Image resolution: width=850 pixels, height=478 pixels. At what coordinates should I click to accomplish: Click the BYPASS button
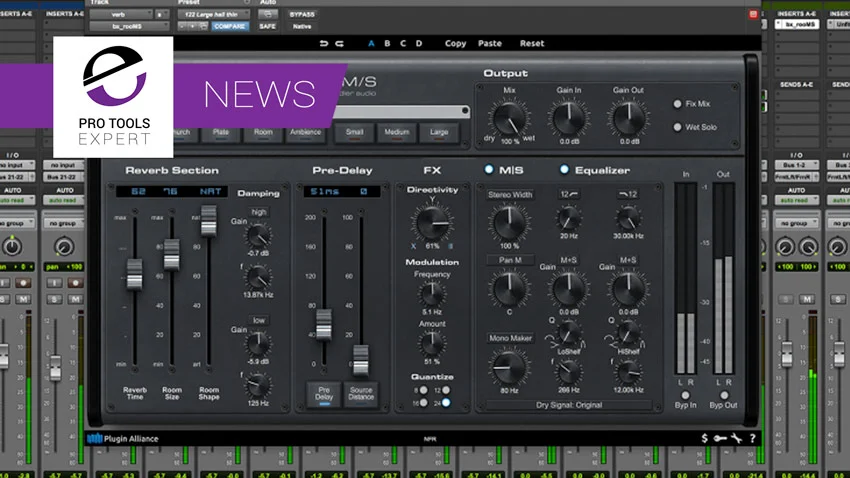(x=302, y=15)
